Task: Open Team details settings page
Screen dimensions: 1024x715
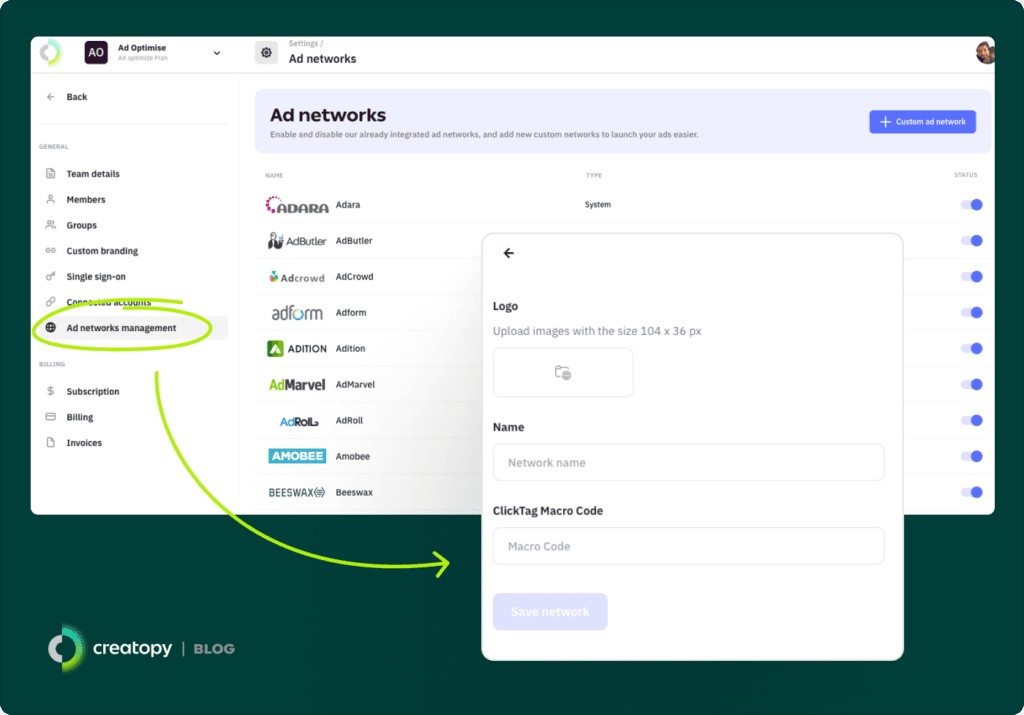Action: pyautogui.click(x=93, y=174)
